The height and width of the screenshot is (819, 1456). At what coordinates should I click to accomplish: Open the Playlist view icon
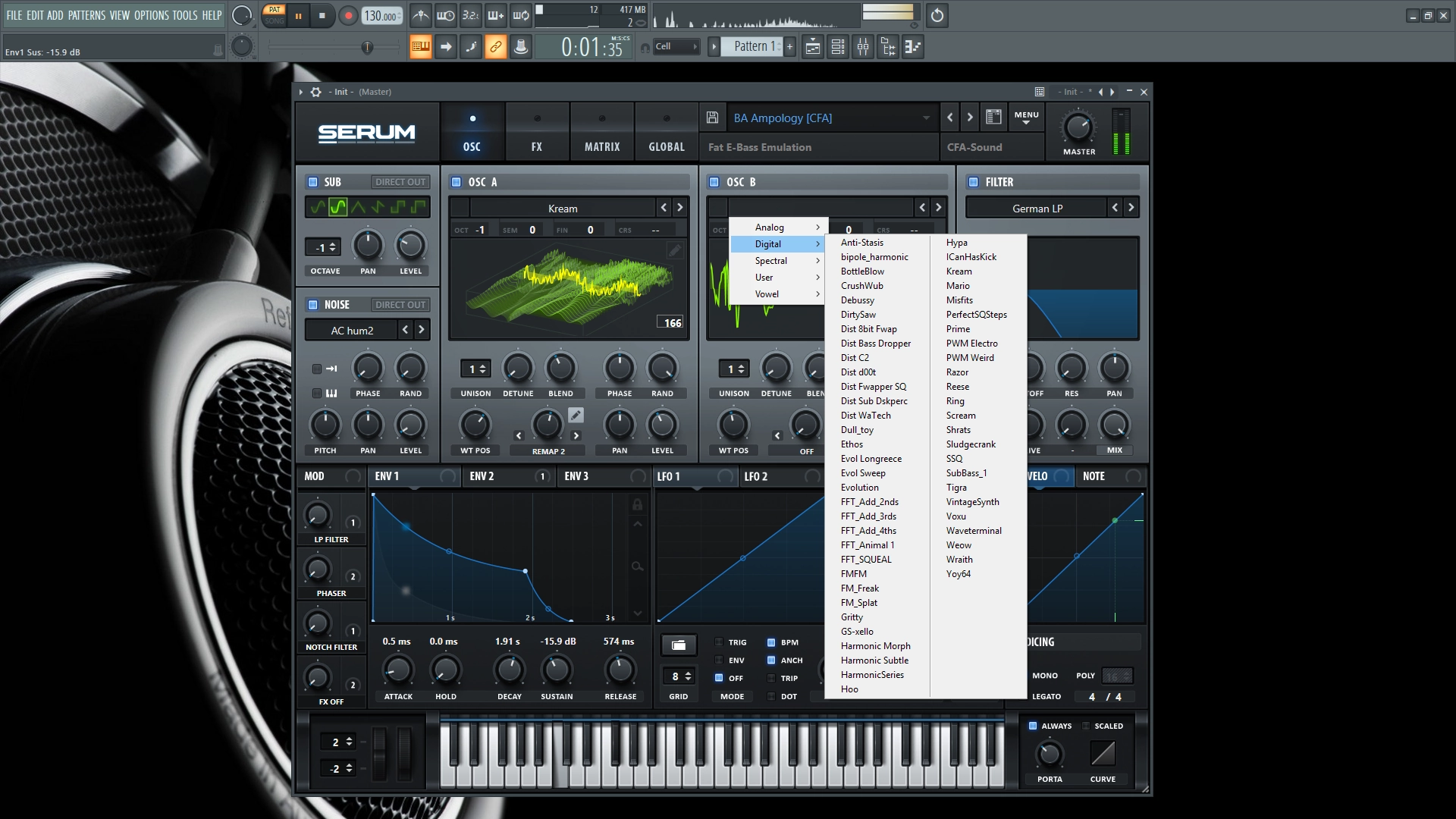[x=813, y=47]
